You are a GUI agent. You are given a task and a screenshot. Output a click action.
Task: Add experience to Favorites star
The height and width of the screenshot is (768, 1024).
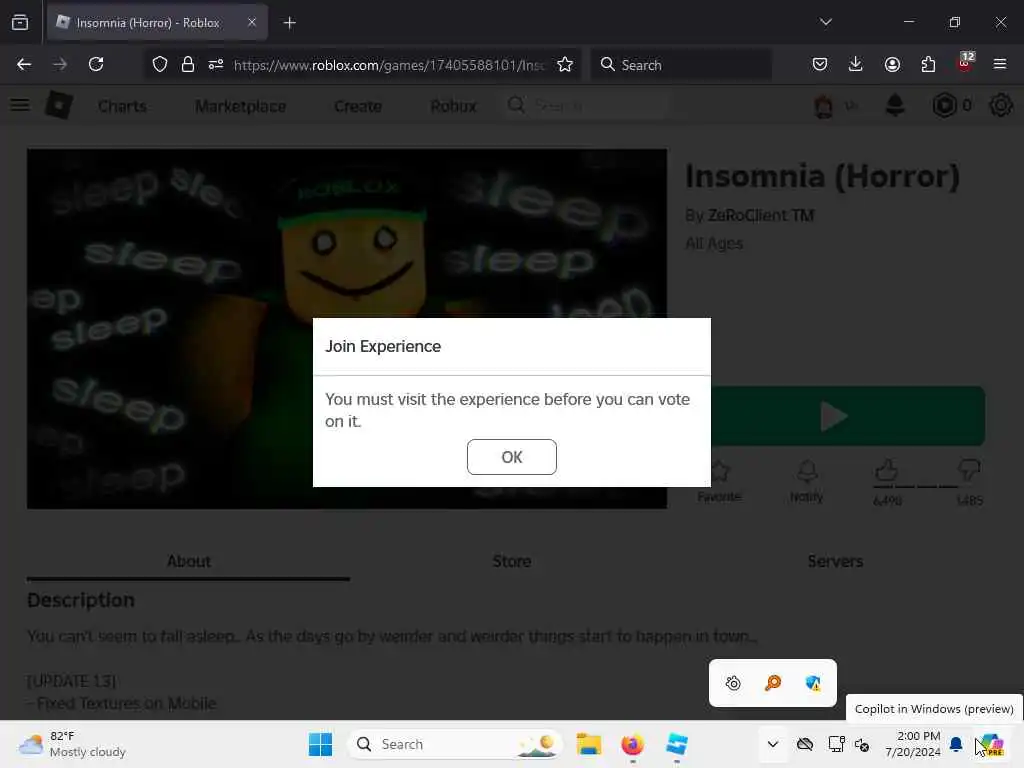click(719, 481)
